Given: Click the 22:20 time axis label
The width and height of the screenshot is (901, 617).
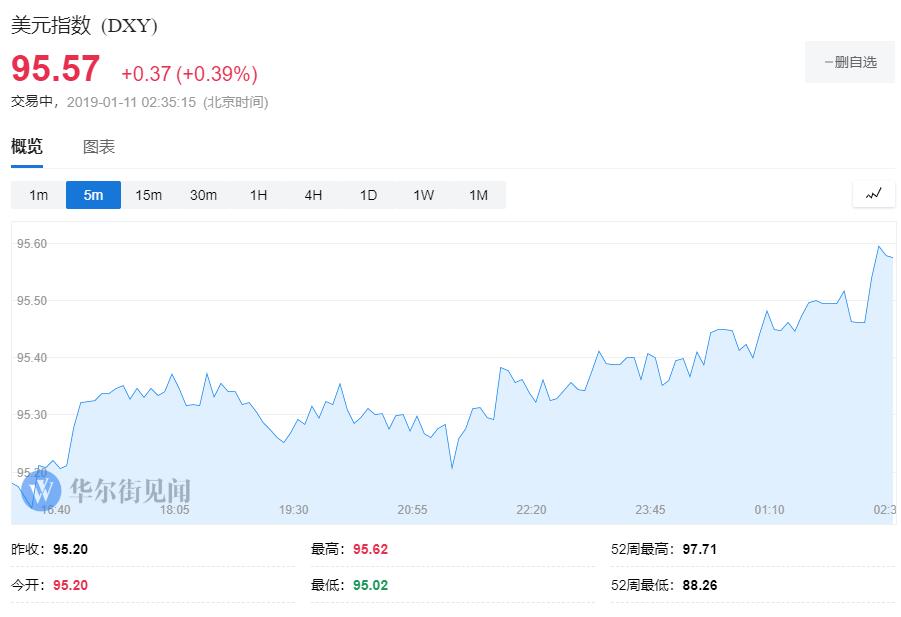Looking at the screenshot, I should (531, 510).
